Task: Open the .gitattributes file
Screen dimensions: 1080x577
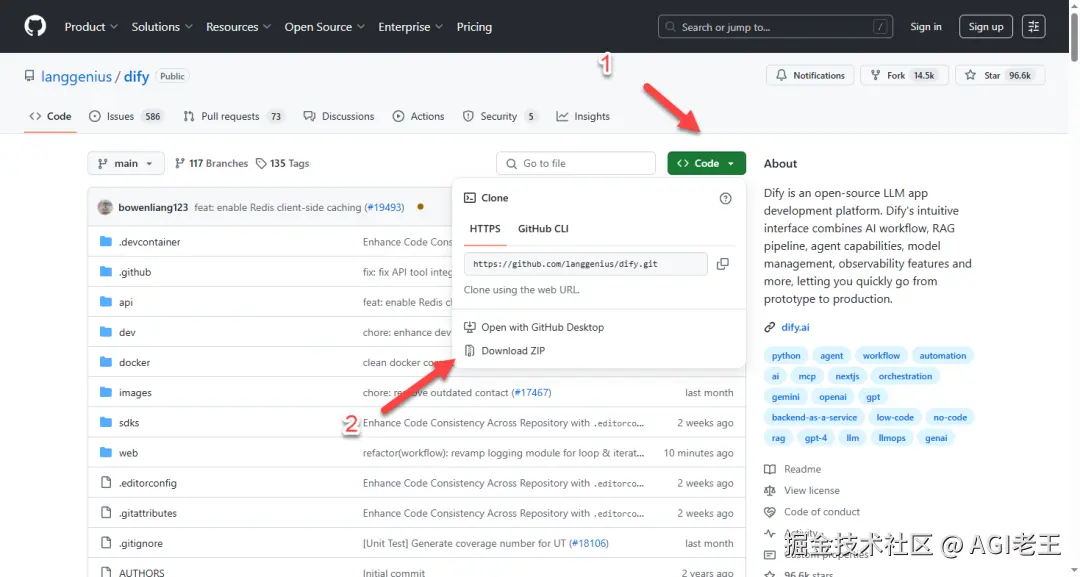Action: pos(147,514)
